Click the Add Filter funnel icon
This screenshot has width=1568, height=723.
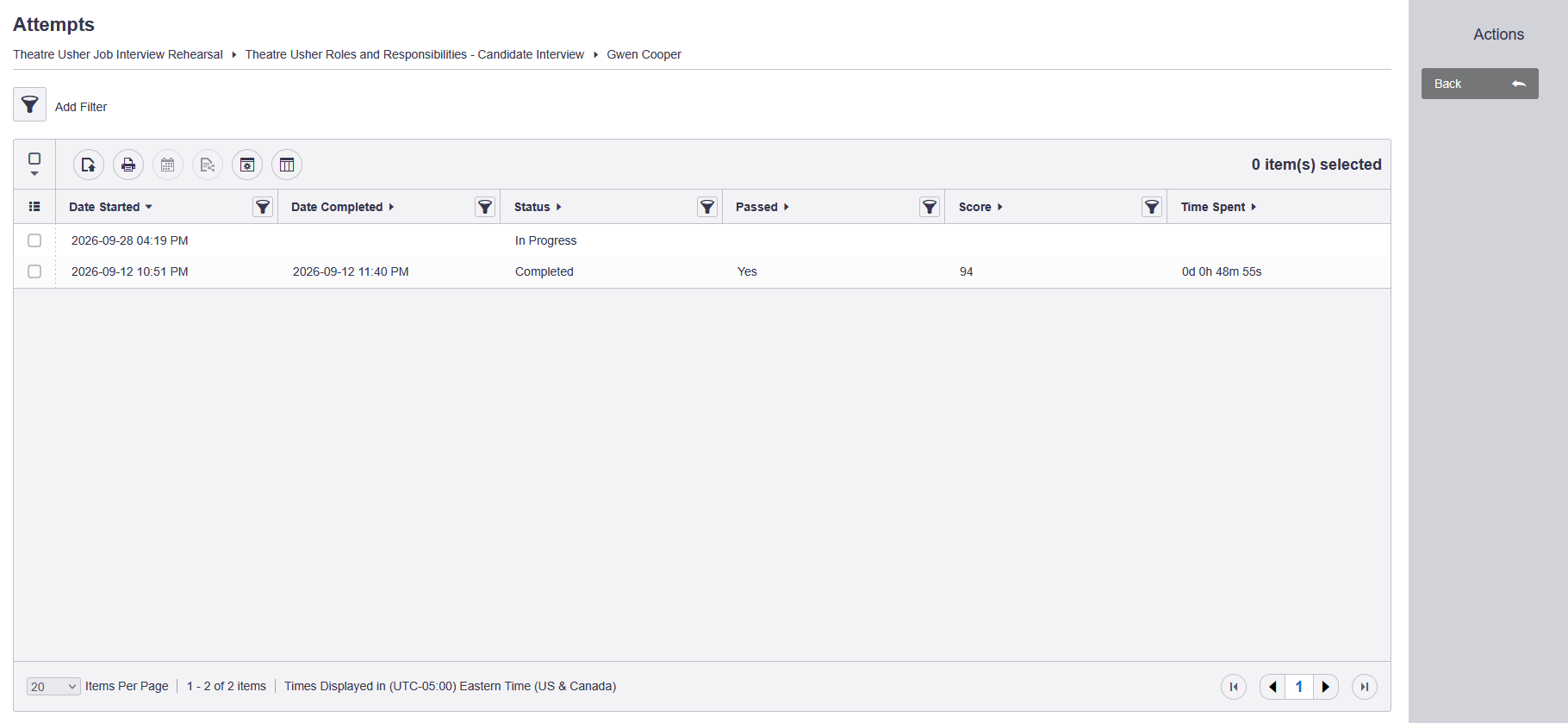pyautogui.click(x=29, y=104)
